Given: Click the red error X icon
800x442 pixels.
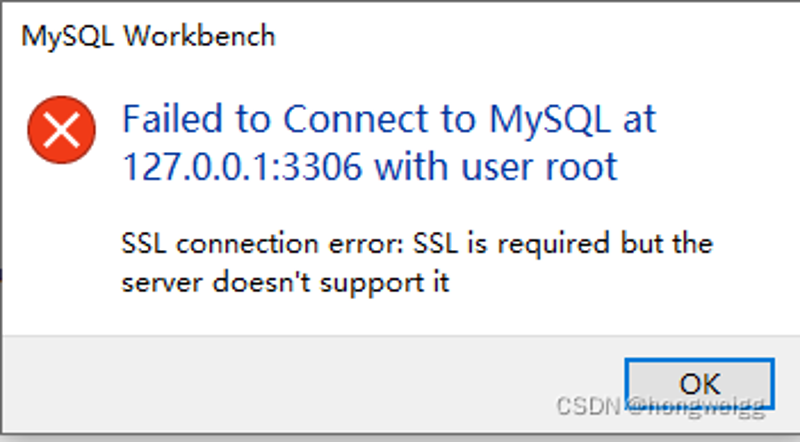Looking at the screenshot, I should [x=61, y=130].
